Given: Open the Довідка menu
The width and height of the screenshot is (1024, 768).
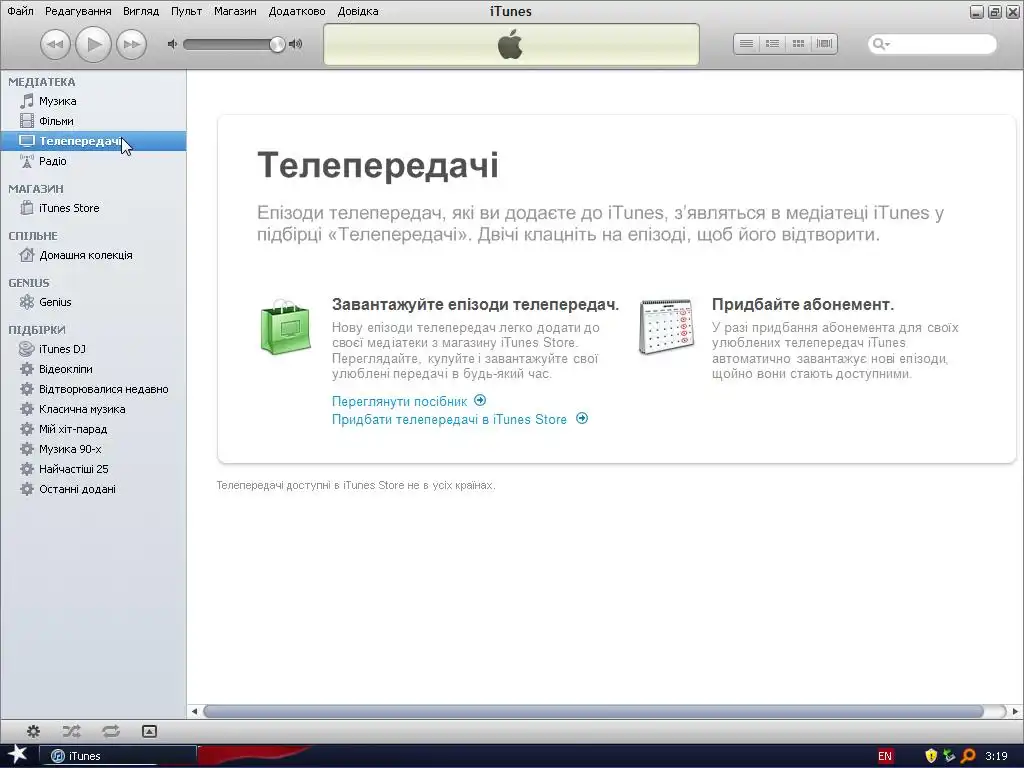Looking at the screenshot, I should [x=358, y=11].
